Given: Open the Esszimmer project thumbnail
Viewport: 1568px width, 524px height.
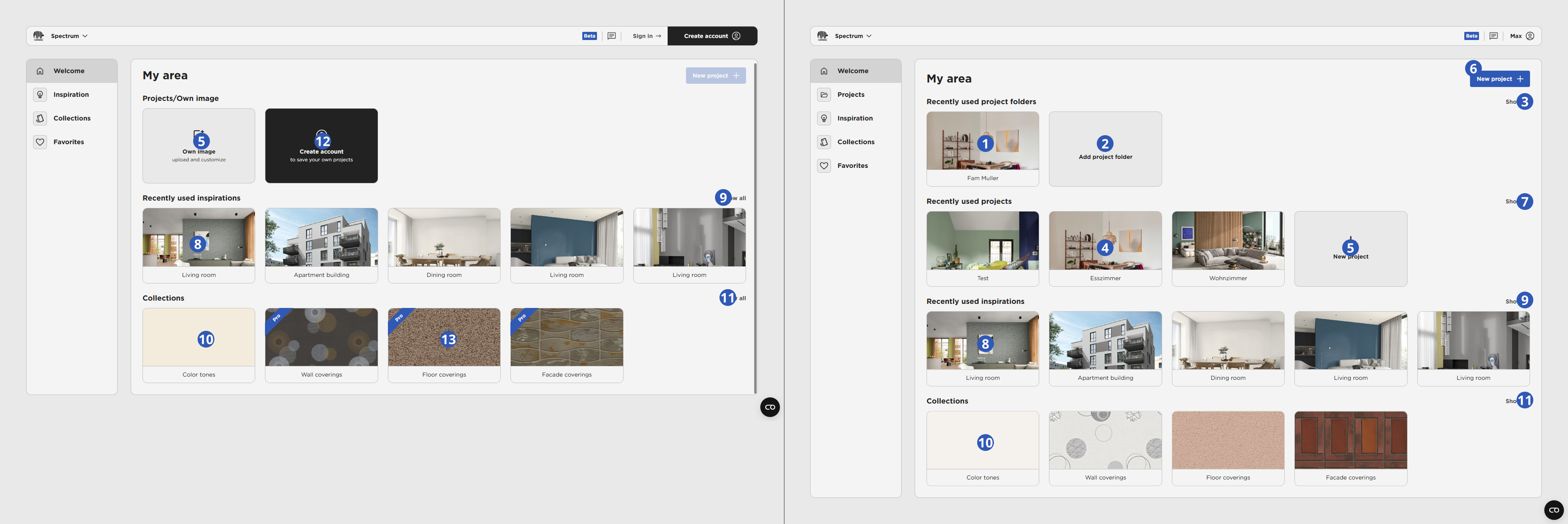Looking at the screenshot, I should [1105, 248].
